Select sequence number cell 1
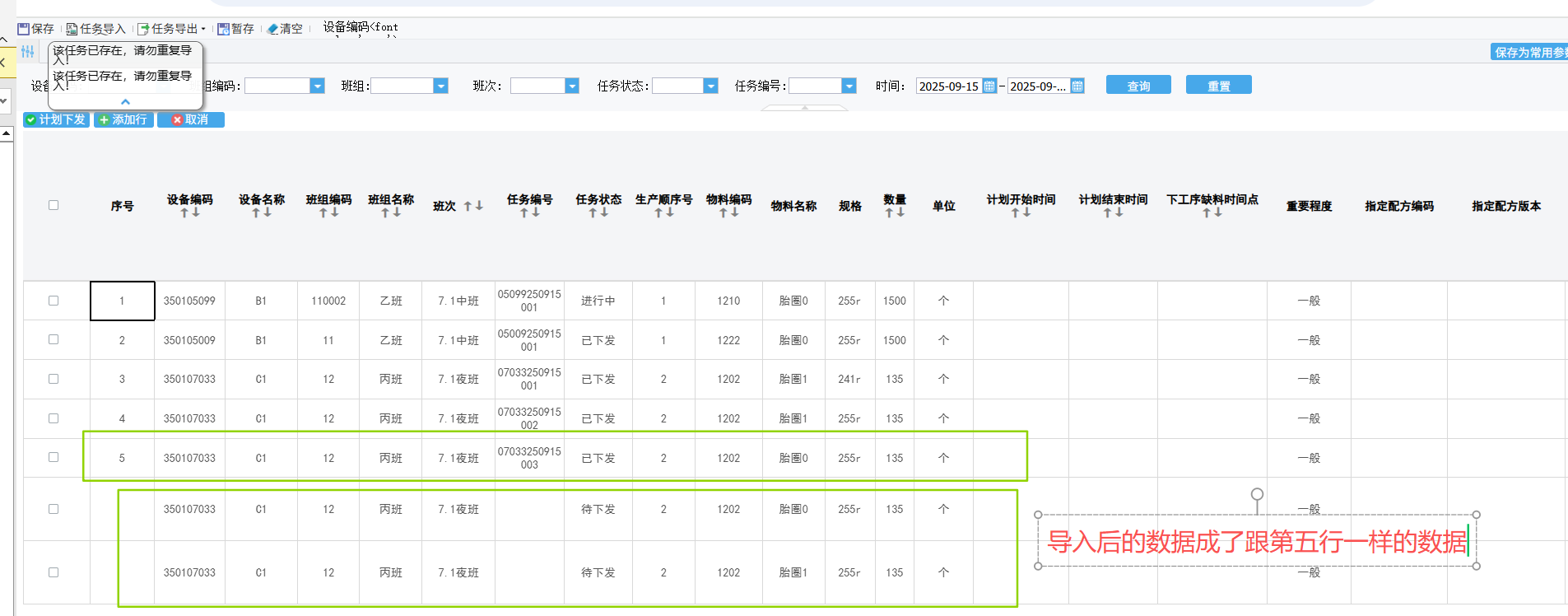Viewport: 1568px width, 616px height. click(x=122, y=301)
